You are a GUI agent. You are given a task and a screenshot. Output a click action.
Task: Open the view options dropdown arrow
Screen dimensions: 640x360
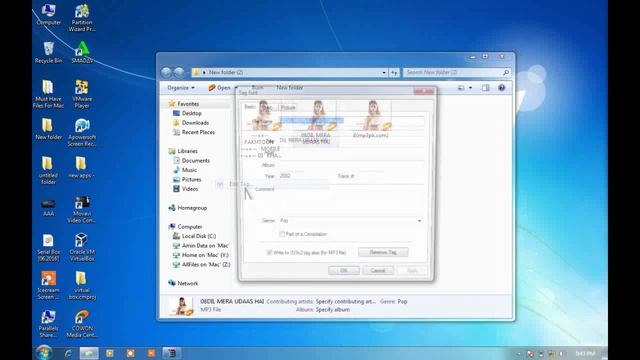coord(470,88)
